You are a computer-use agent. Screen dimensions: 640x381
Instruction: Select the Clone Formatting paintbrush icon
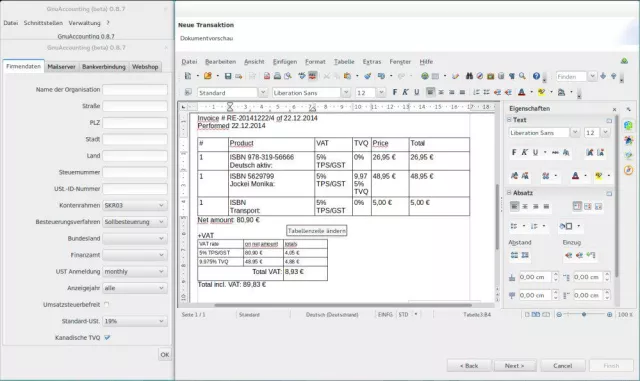point(367,76)
